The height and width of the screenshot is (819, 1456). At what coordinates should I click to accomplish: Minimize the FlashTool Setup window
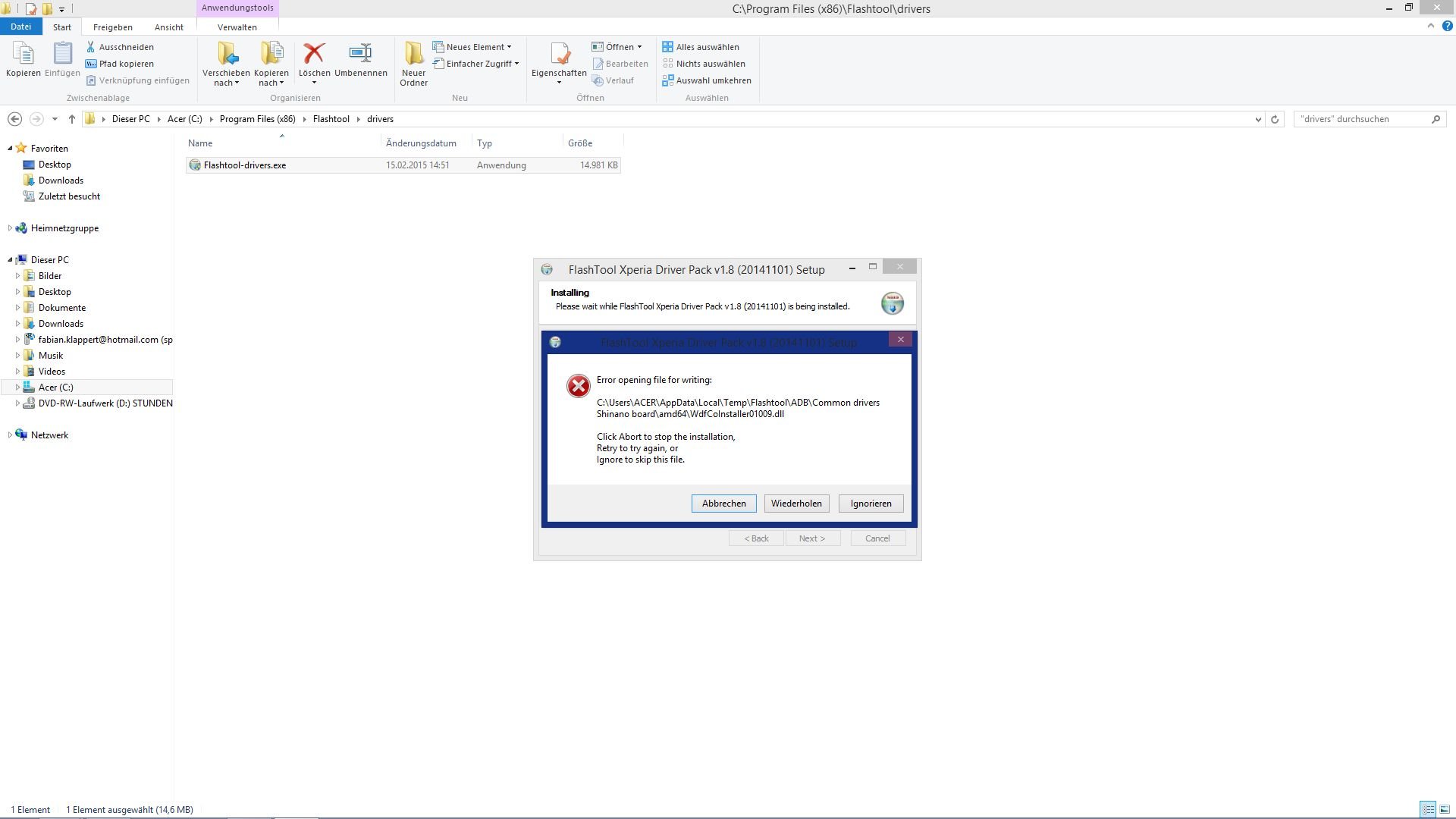click(852, 268)
